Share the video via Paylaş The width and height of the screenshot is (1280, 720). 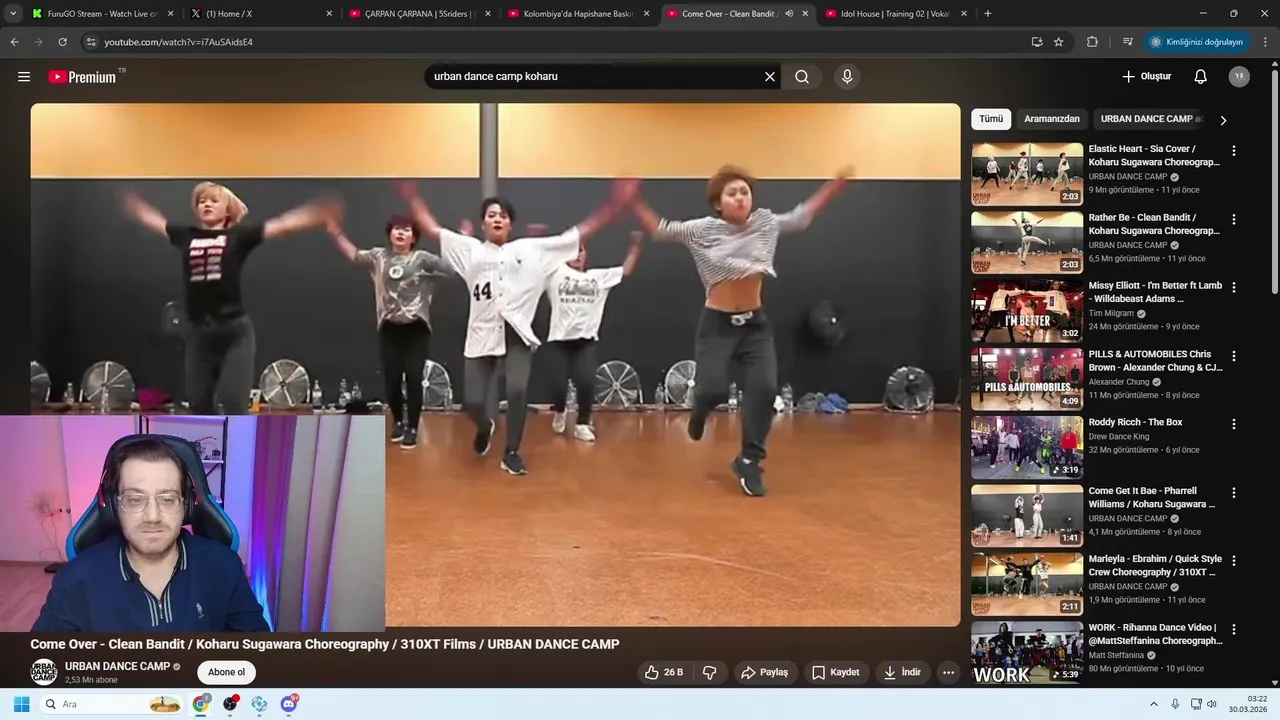click(x=765, y=673)
